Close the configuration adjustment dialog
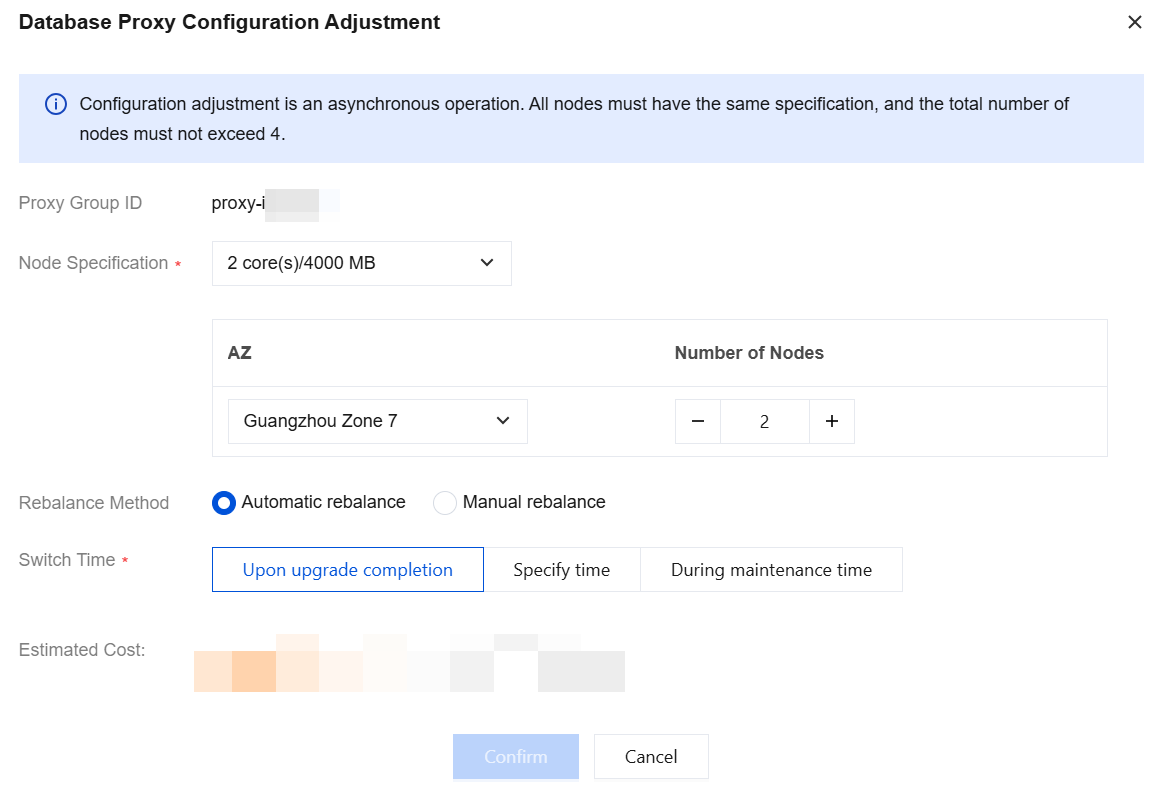Screen dimensions: 1161x796 point(1134,22)
